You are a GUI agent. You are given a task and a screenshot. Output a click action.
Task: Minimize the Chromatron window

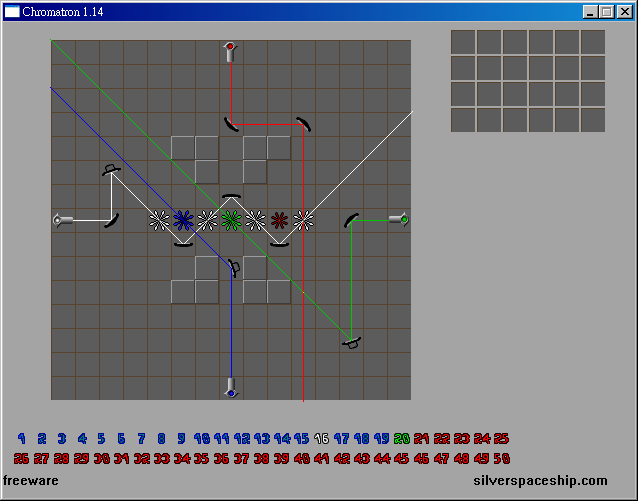[x=590, y=12]
